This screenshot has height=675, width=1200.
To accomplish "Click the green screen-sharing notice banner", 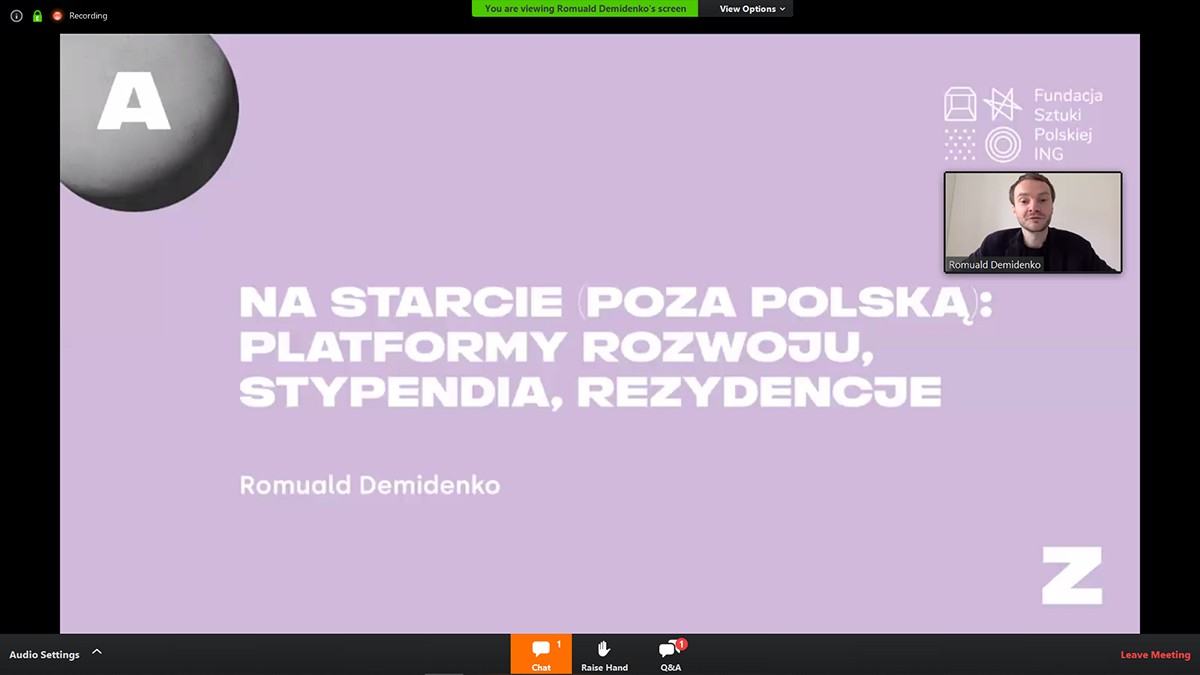I will (x=585, y=9).
